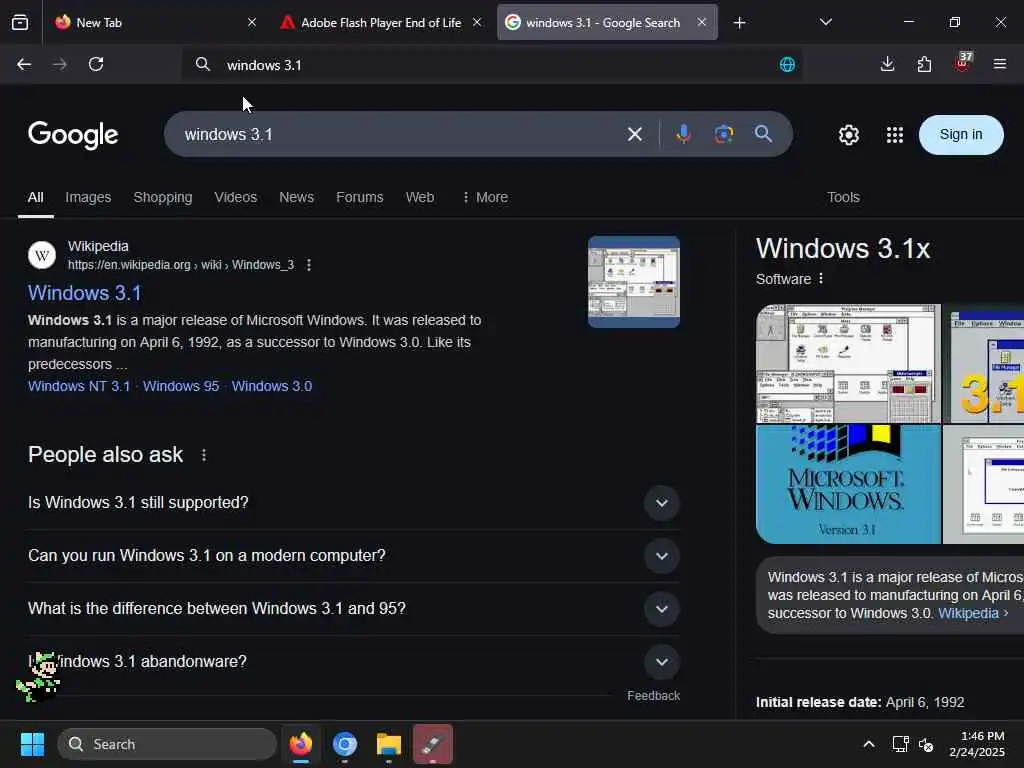Open the Program Manager screenshot in knowledge panel

pos(848,364)
